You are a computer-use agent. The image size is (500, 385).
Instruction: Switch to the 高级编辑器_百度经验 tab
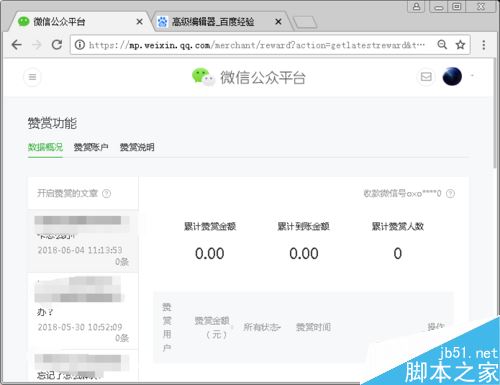220,22
